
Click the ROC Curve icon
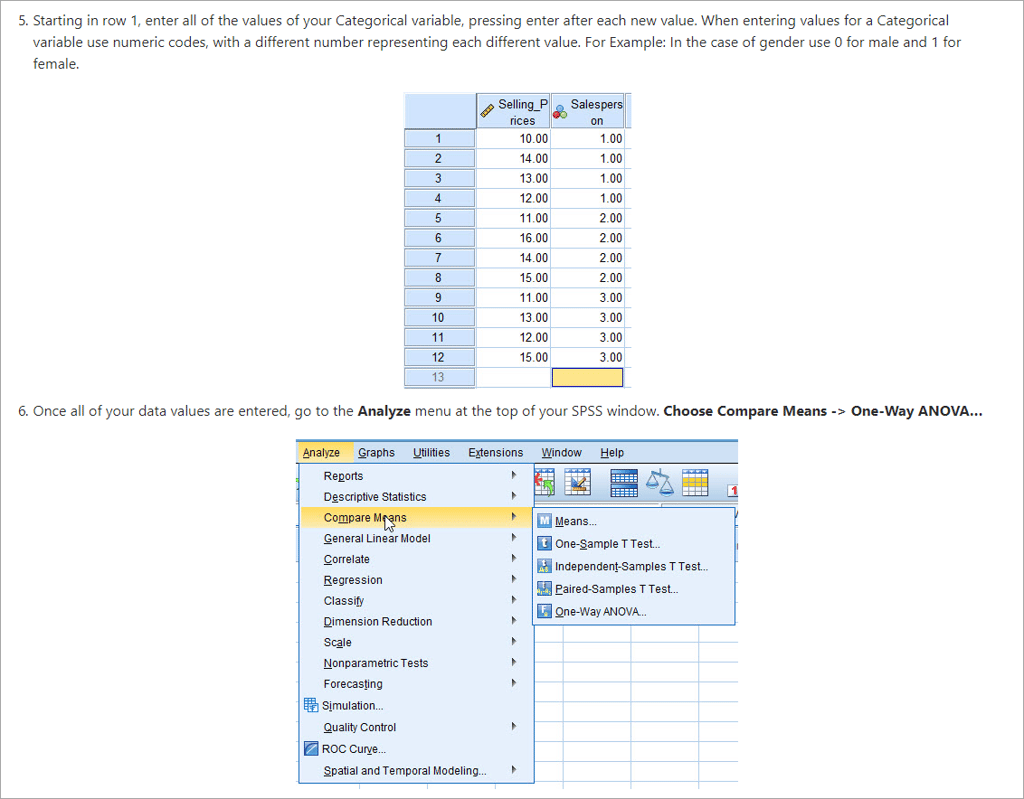click(311, 749)
